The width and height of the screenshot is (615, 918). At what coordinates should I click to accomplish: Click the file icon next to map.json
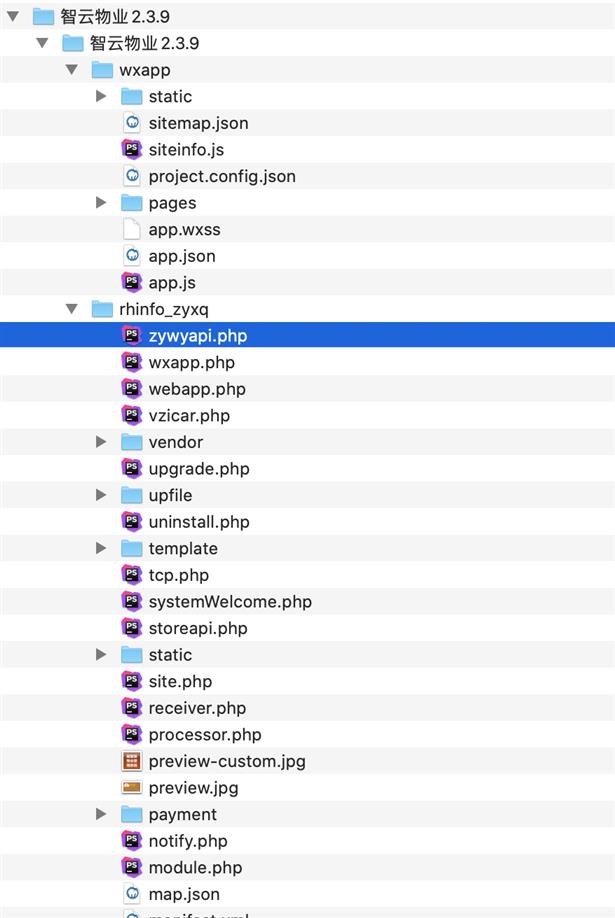point(131,894)
